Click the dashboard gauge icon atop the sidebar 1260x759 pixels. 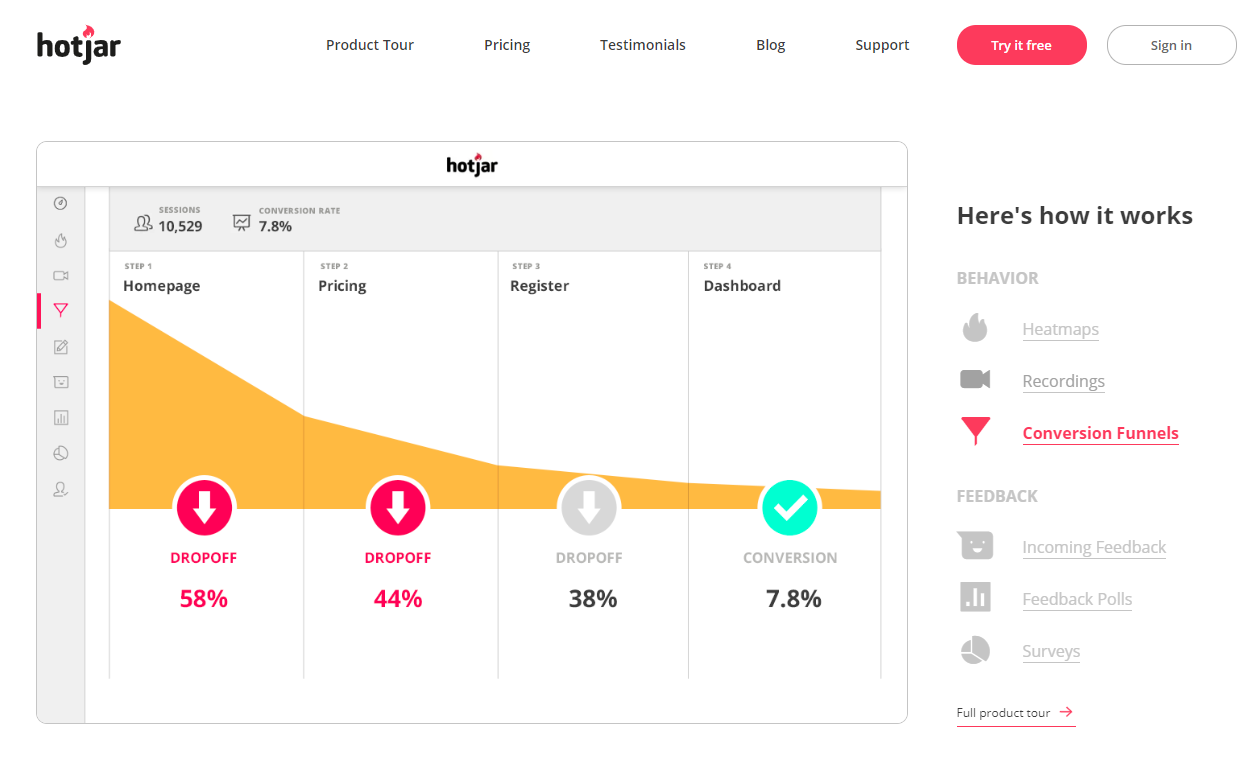coord(60,203)
